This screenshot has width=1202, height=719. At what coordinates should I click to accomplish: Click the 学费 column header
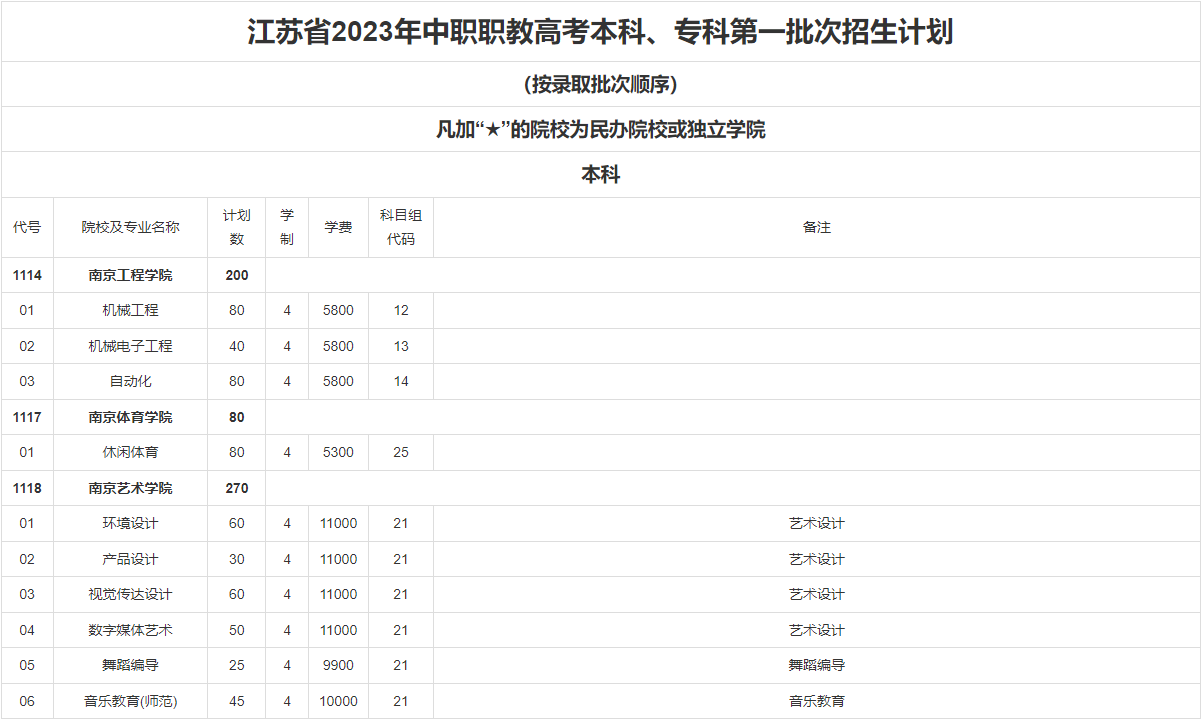pyautogui.click(x=338, y=227)
